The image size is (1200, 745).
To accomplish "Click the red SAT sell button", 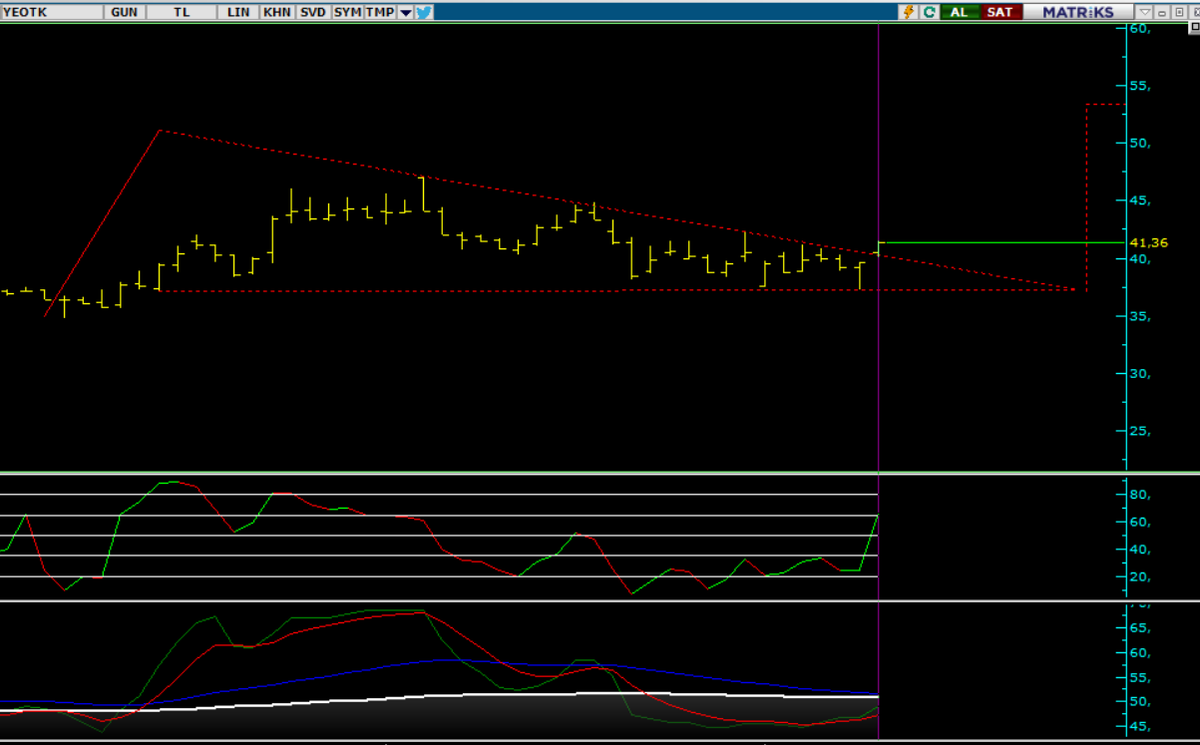I will coord(1001,12).
